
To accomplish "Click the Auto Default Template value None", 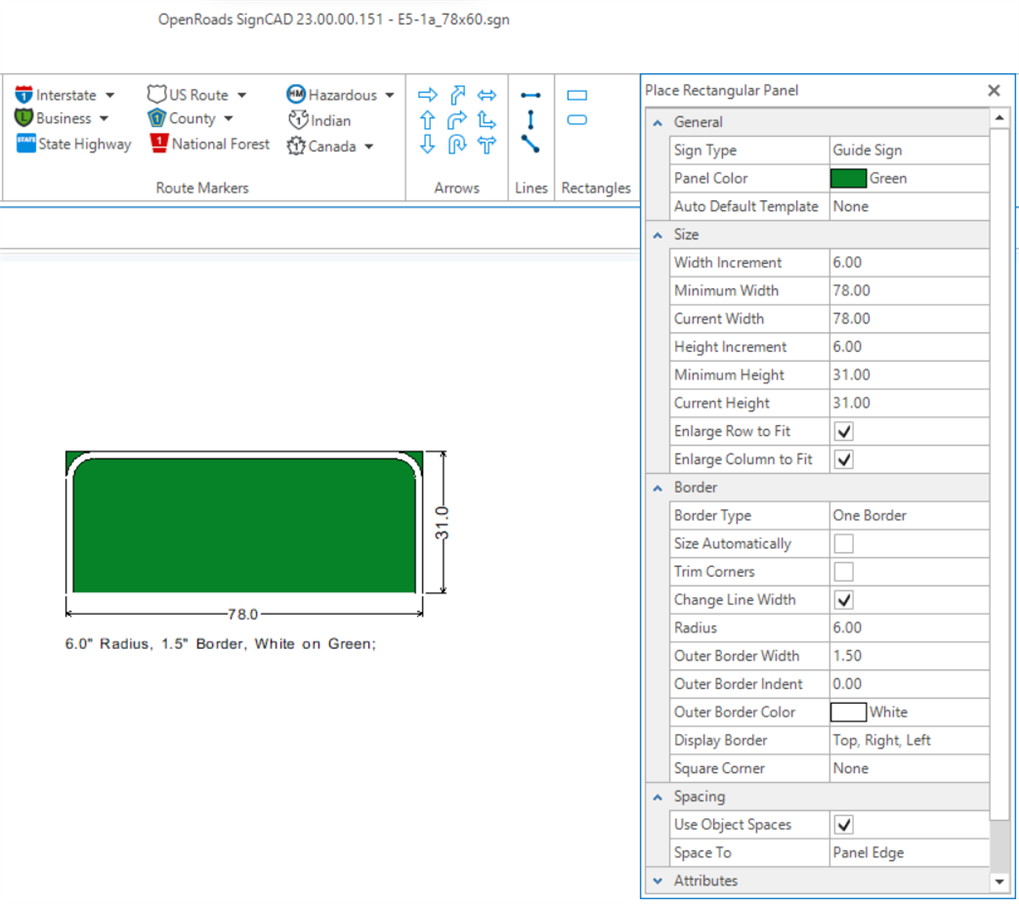I will [x=909, y=206].
